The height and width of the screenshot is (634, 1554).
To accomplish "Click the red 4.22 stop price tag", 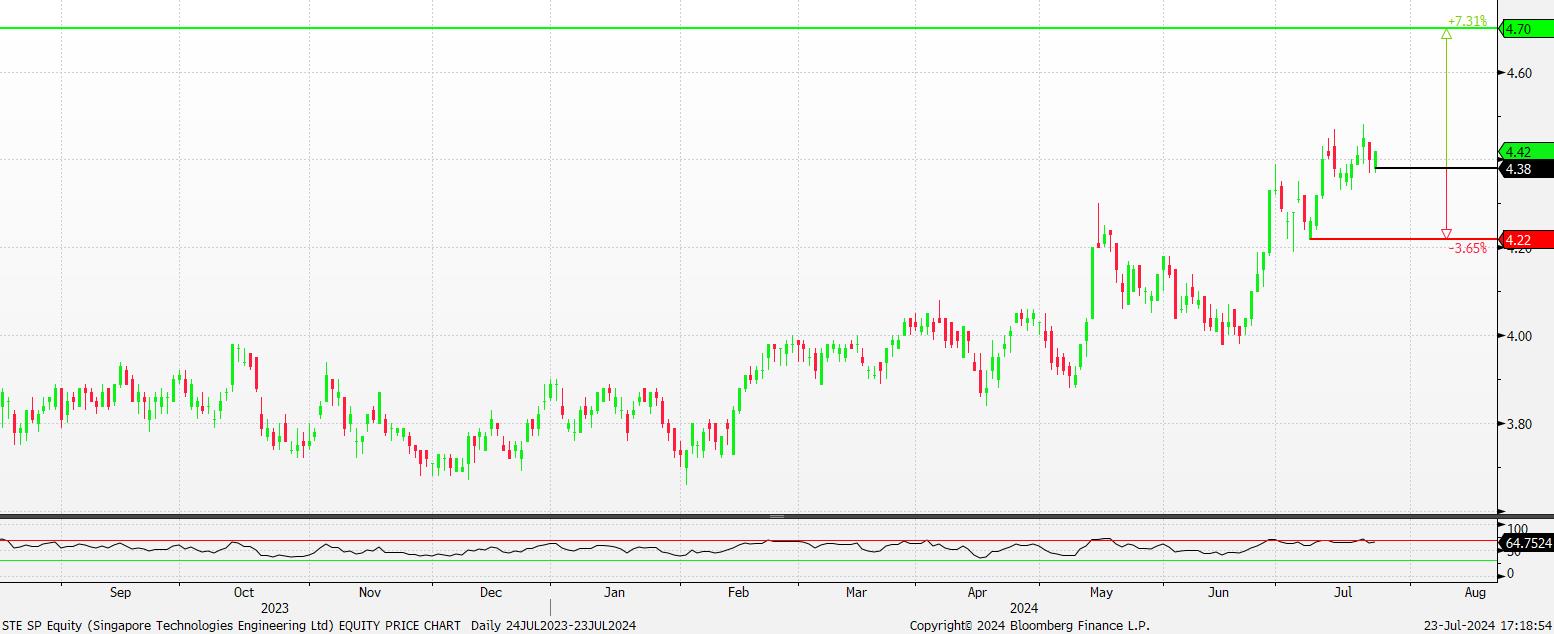I will (x=1525, y=240).
